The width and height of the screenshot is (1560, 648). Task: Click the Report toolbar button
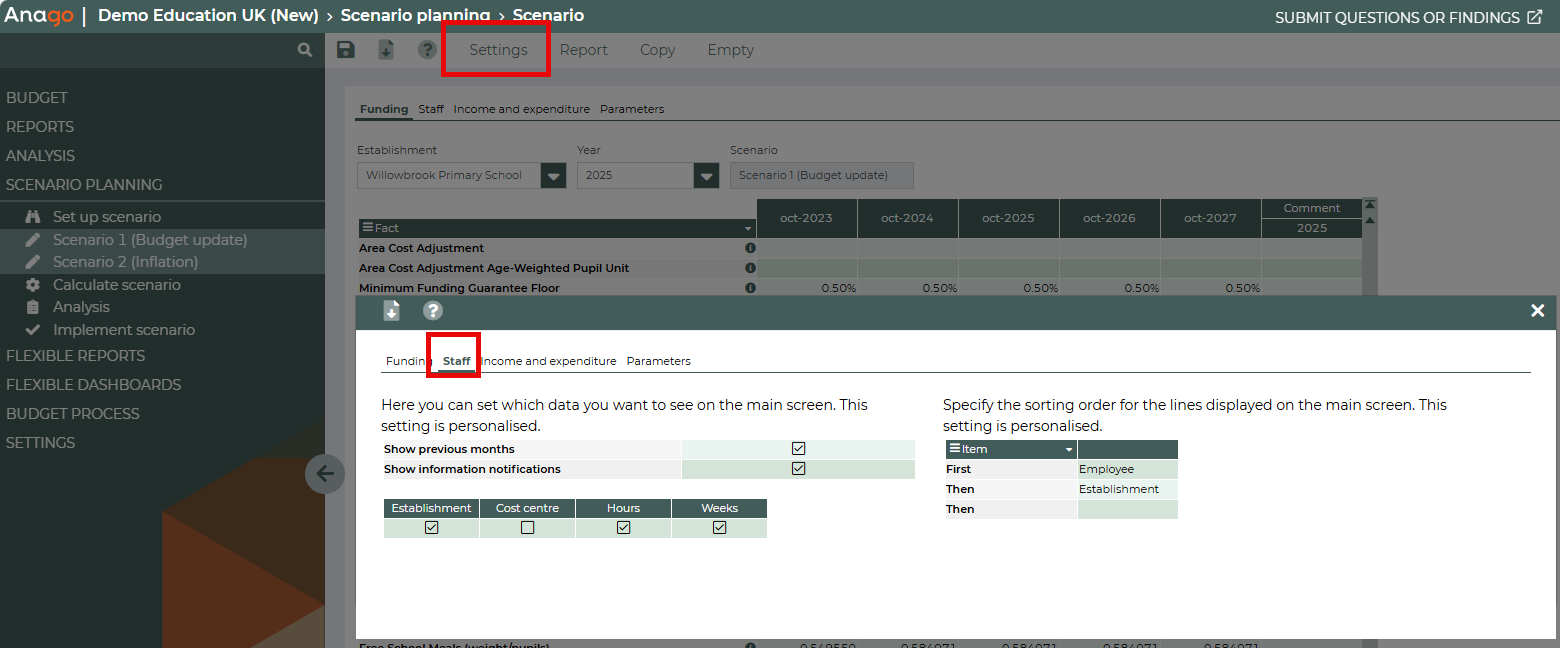pos(583,50)
